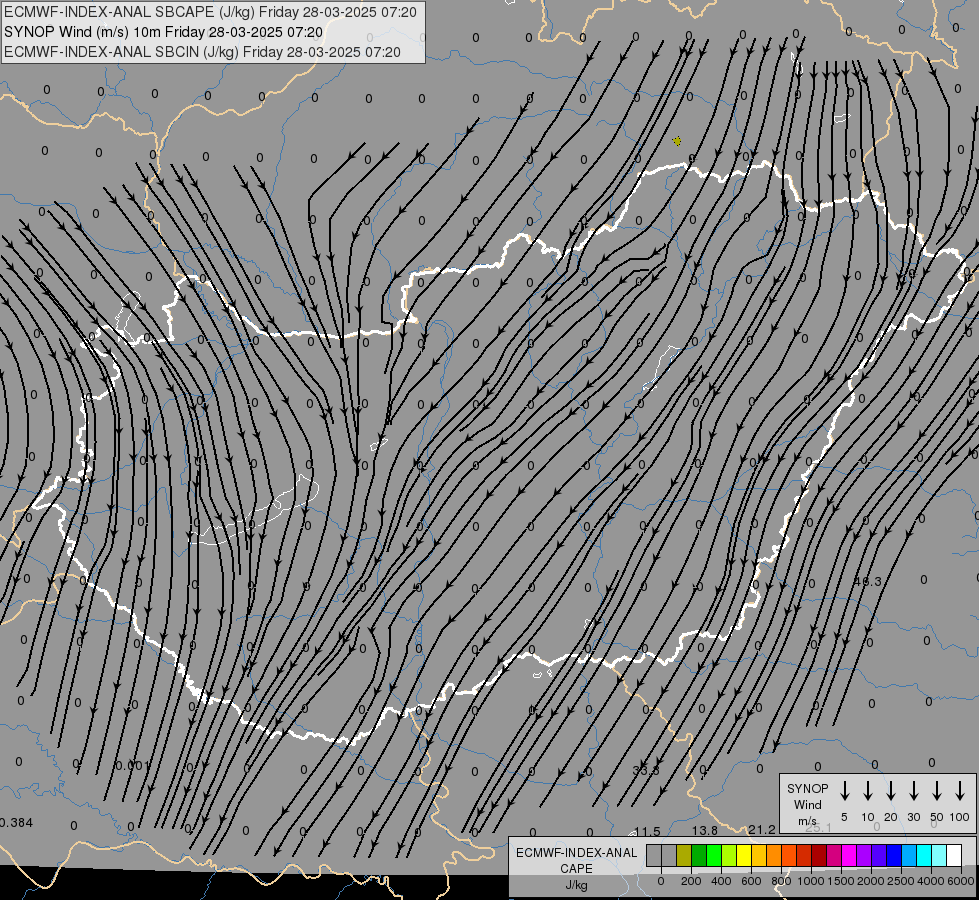The width and height of the screenshot is (979, 900).
Task: Click the 0.384 value on the map
Action: pos(16,823)
